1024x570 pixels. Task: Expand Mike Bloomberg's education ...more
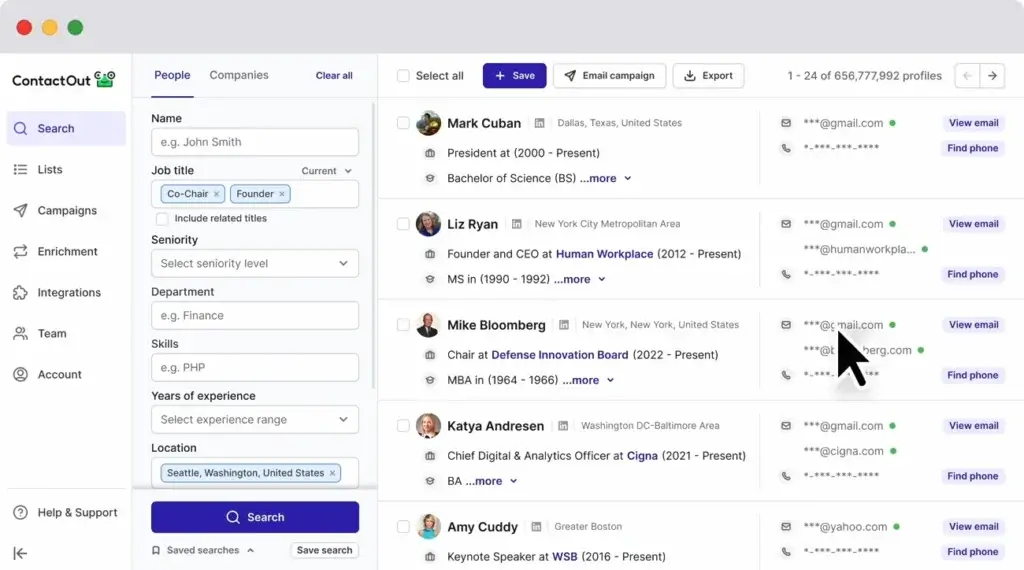(588, 380)
